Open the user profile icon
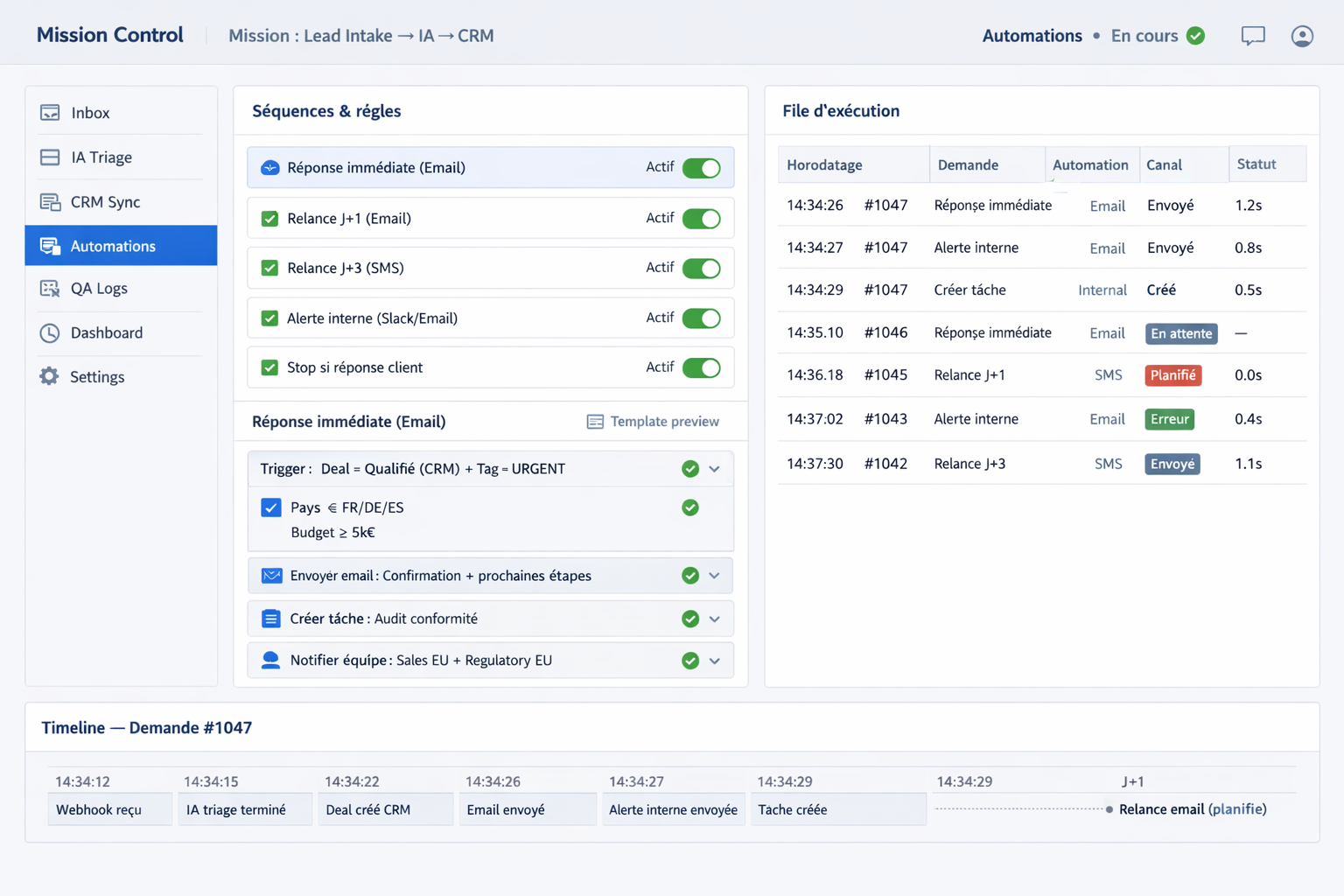Screen dimensions: 1344x896 (x=1301, y=36)
